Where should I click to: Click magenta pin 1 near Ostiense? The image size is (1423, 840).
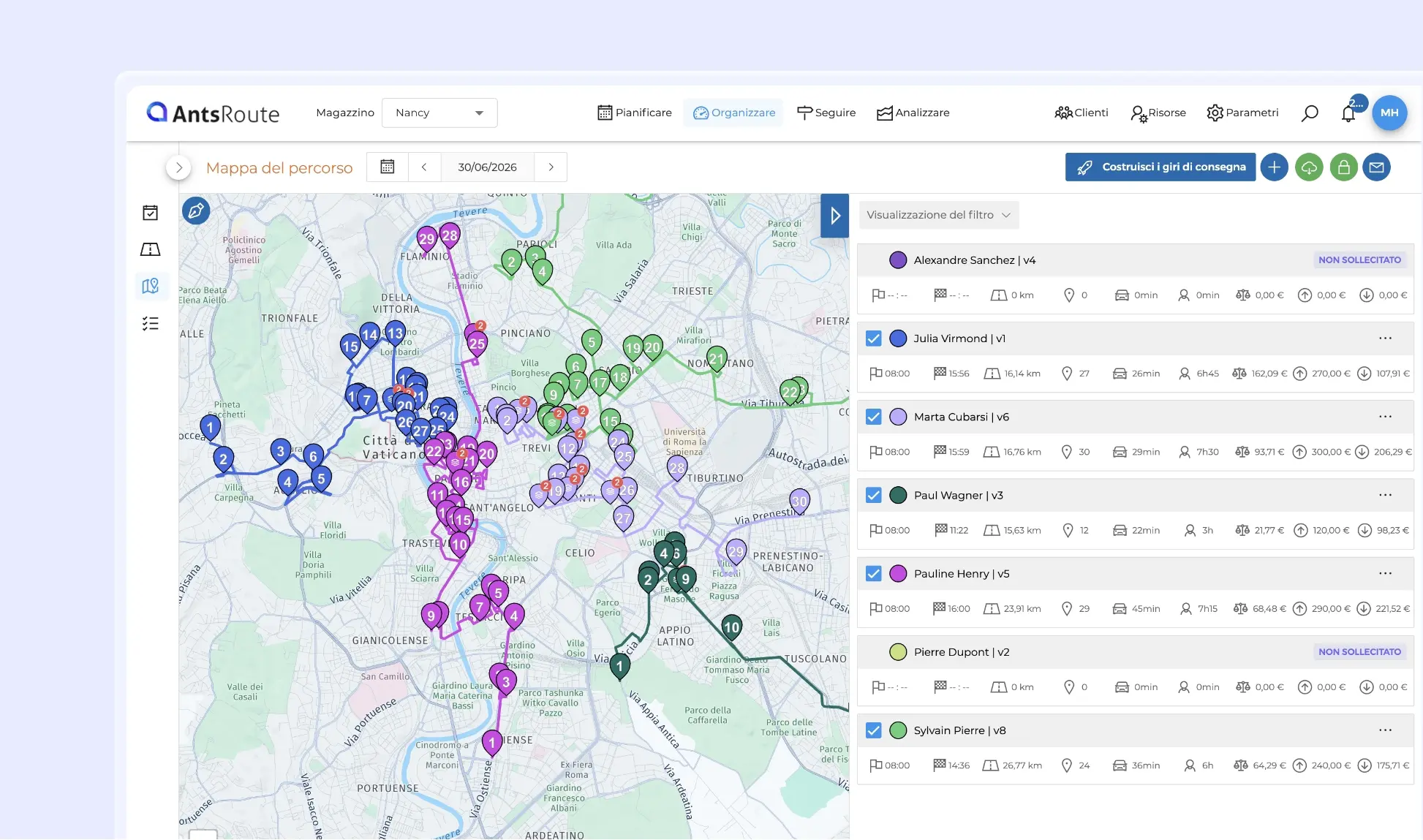(492, 743)
